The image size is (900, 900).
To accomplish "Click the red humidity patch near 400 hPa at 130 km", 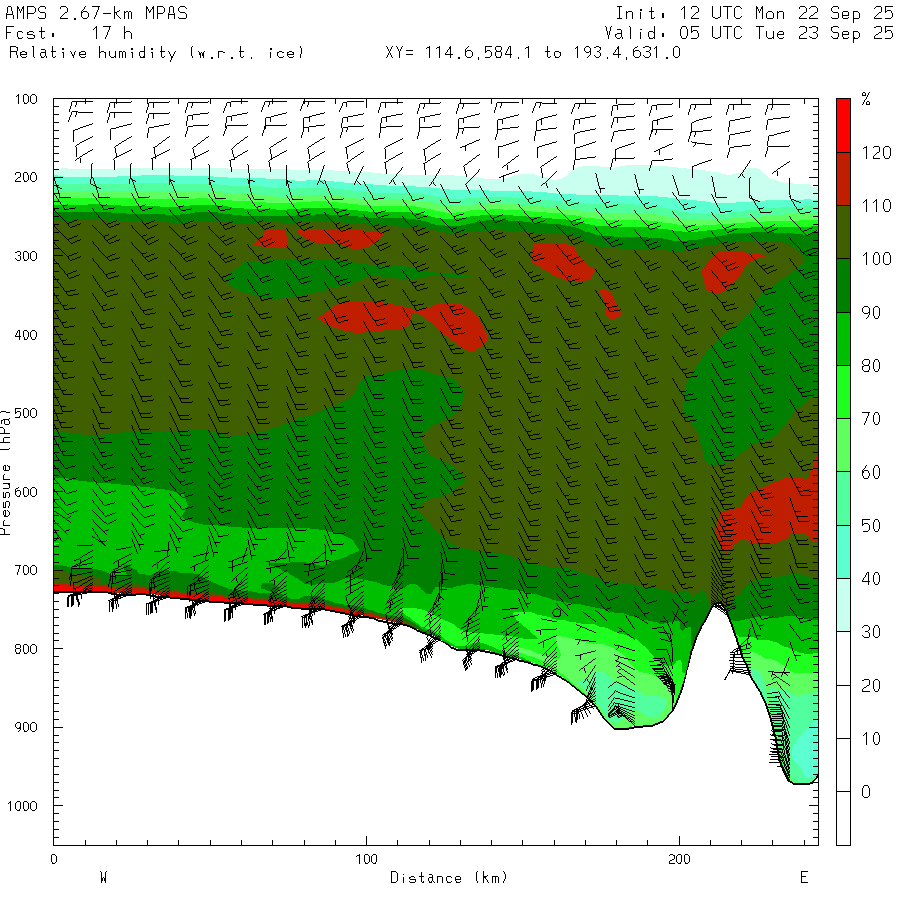I will (x=459, y=325).
